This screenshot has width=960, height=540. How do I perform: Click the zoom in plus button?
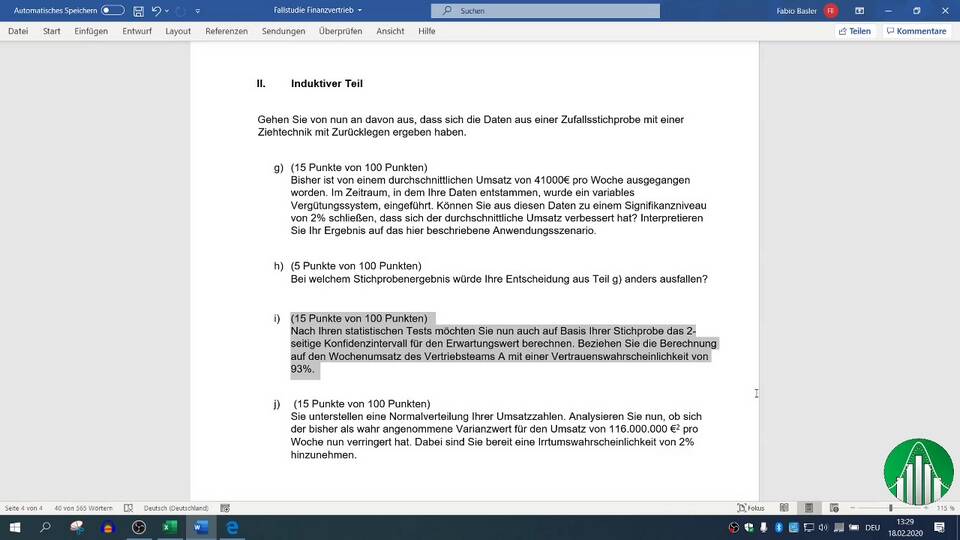926,508
